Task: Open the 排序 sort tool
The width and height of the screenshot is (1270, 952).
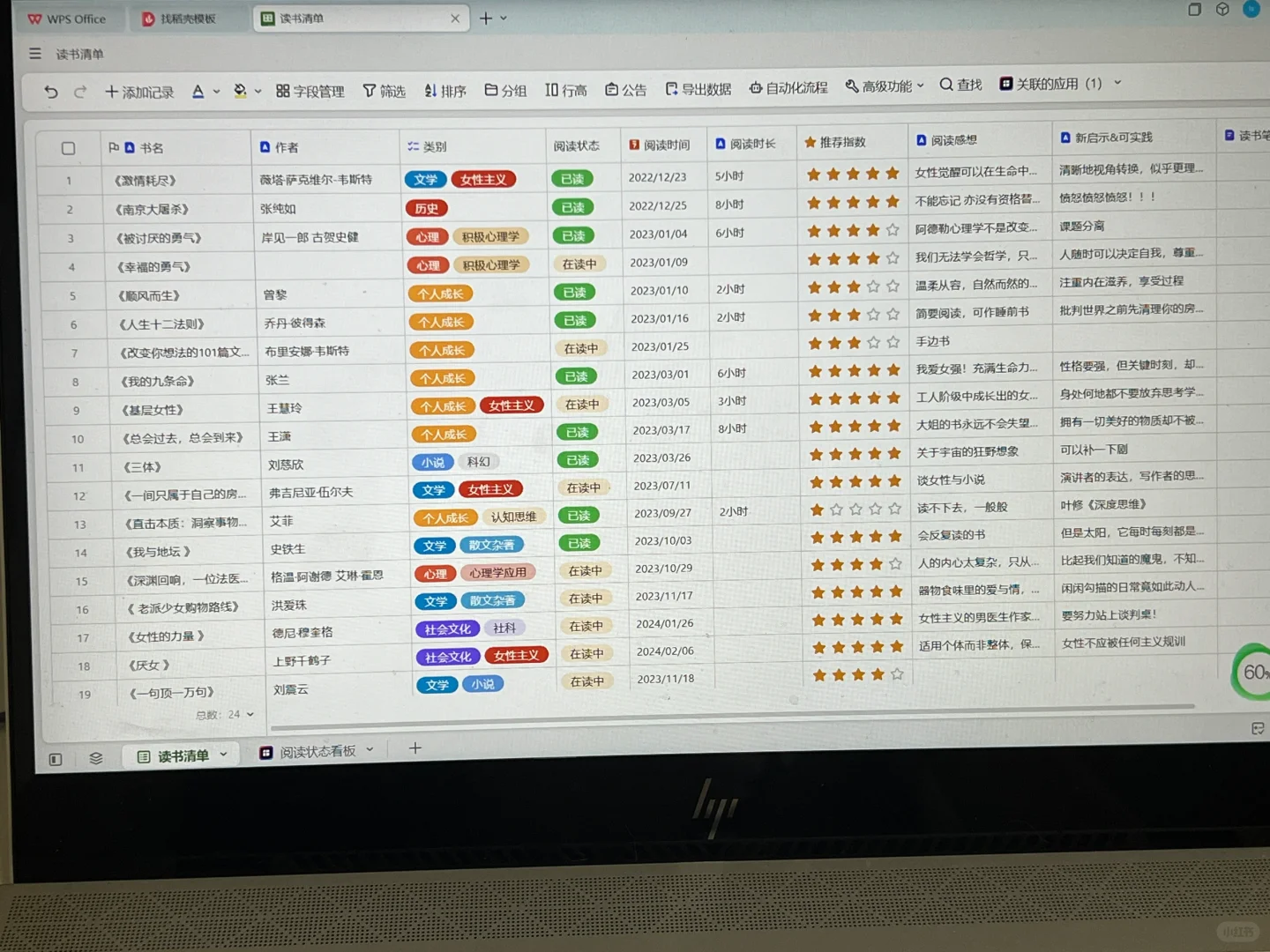Action: tap(444, 91)
